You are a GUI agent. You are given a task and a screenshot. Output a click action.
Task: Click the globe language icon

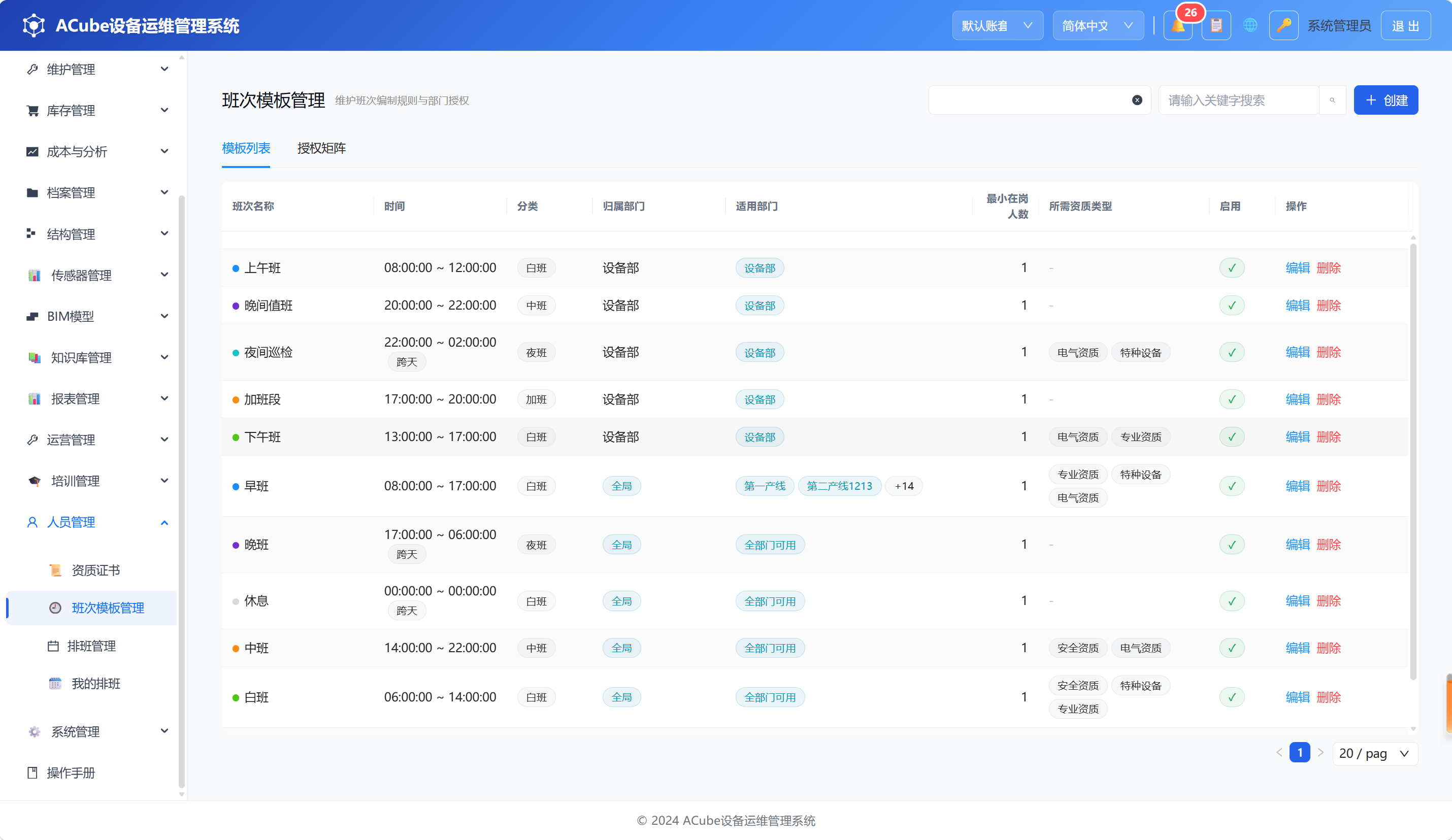1250,25
